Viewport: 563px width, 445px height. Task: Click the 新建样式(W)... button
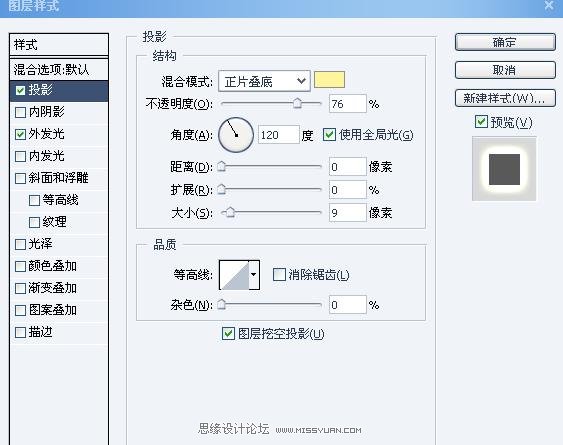pos(505,98)
